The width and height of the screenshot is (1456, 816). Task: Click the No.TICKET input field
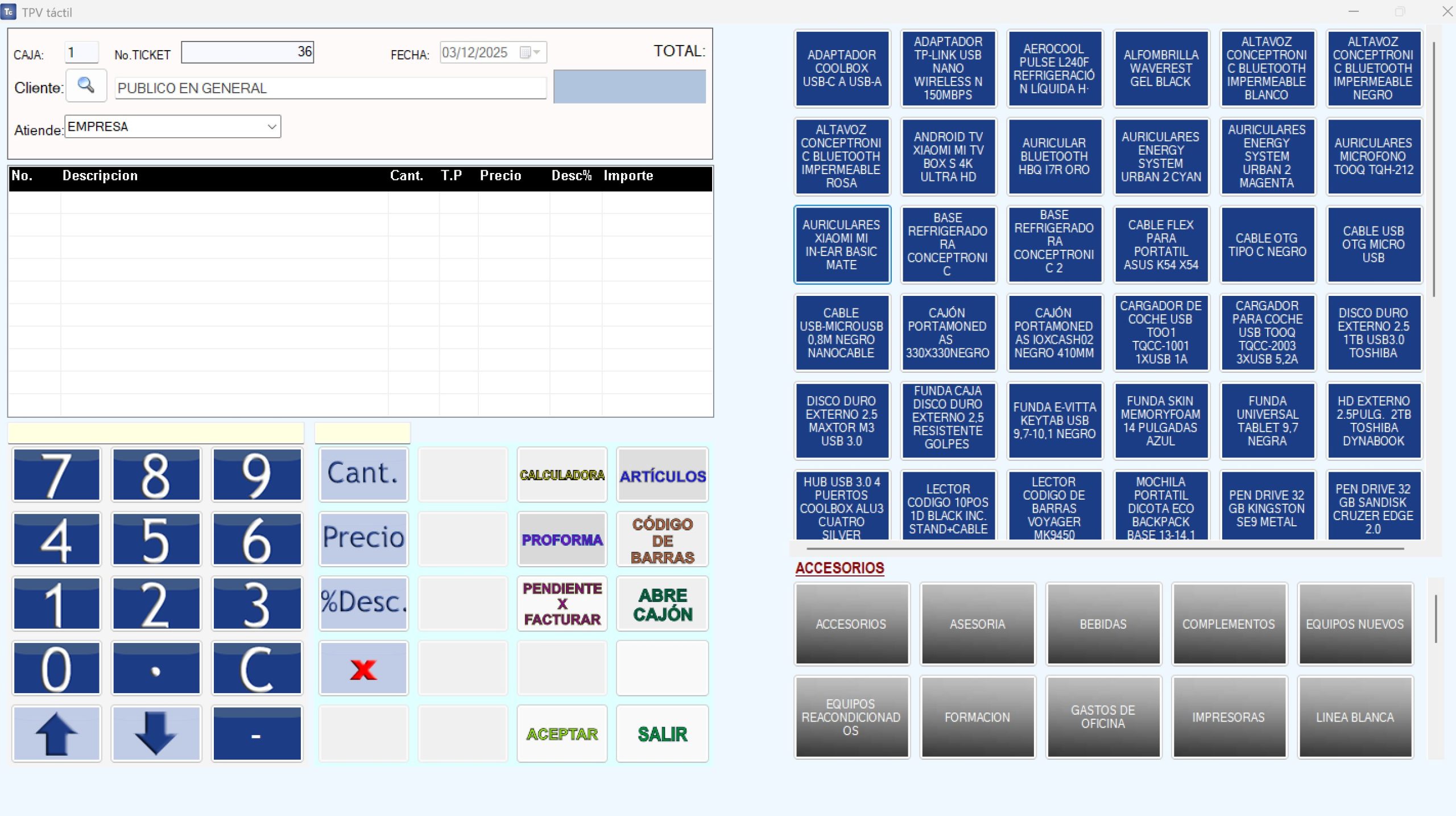click(x=247, y=52)
